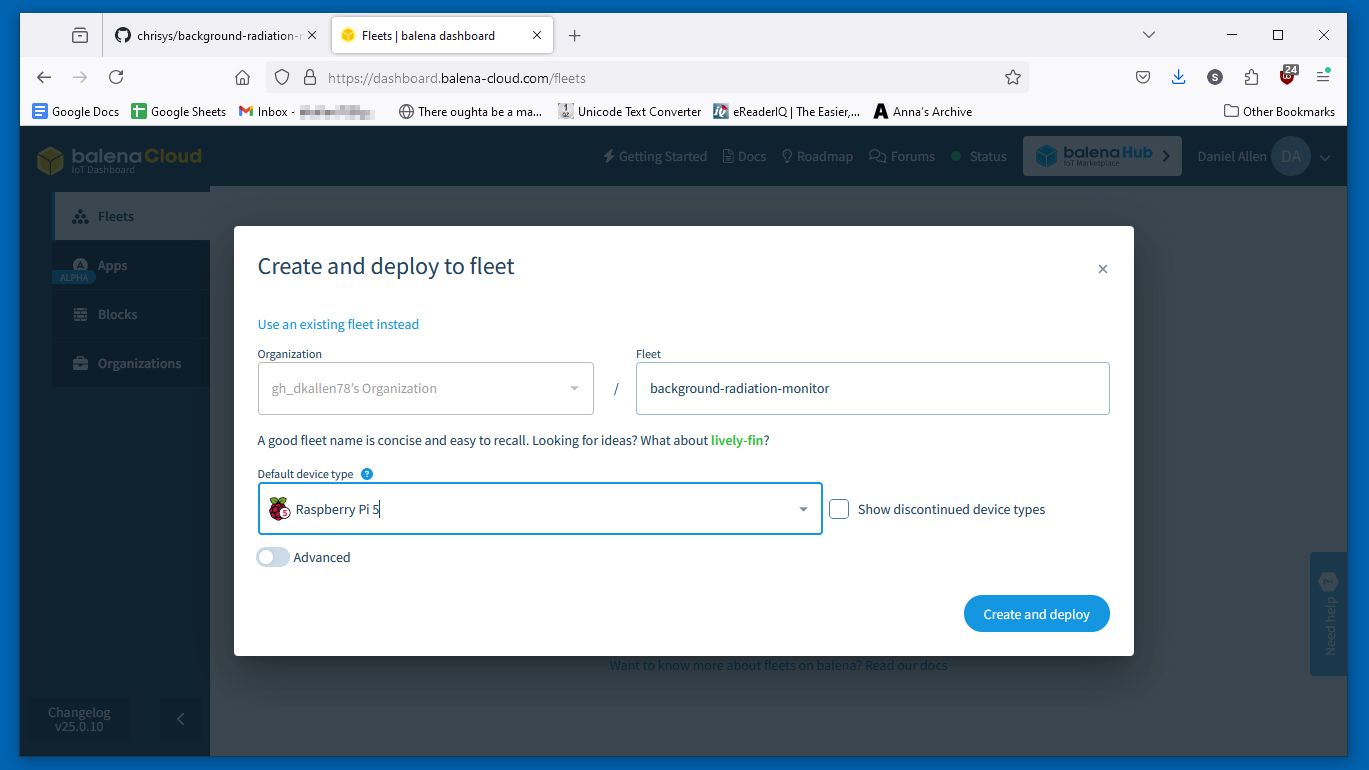Open balenaHub IoT Marketplace button
This screenshot has height=770, width=1369.
click(1102, 156)
